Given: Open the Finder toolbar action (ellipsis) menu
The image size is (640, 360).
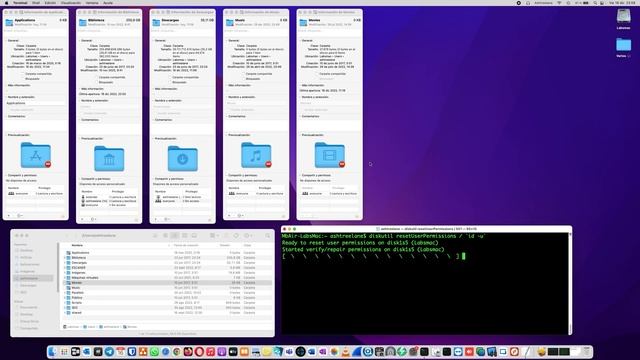Looking at the screenshot, I should point(247,236).
